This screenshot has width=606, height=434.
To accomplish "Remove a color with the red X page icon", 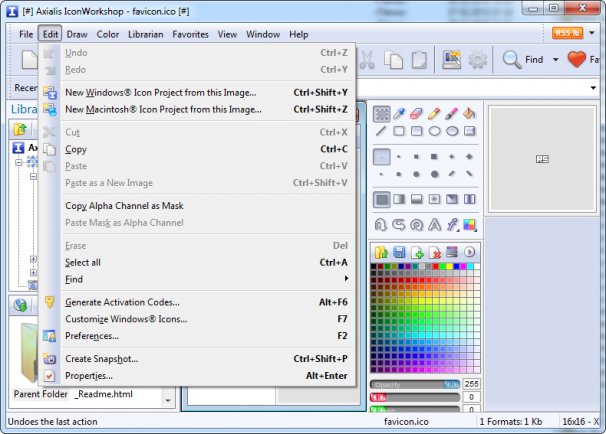I will click(x=434, y=253).
